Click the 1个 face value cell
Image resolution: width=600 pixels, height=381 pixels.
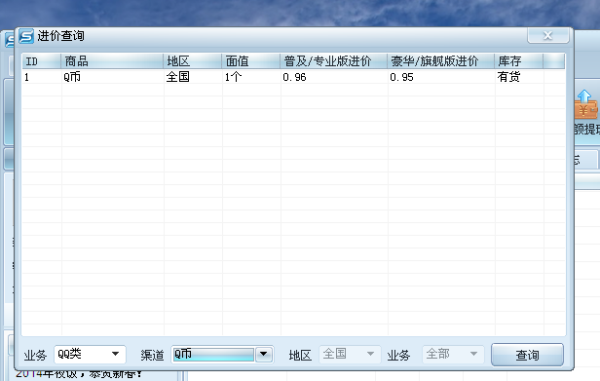click(x=251, y=77)
